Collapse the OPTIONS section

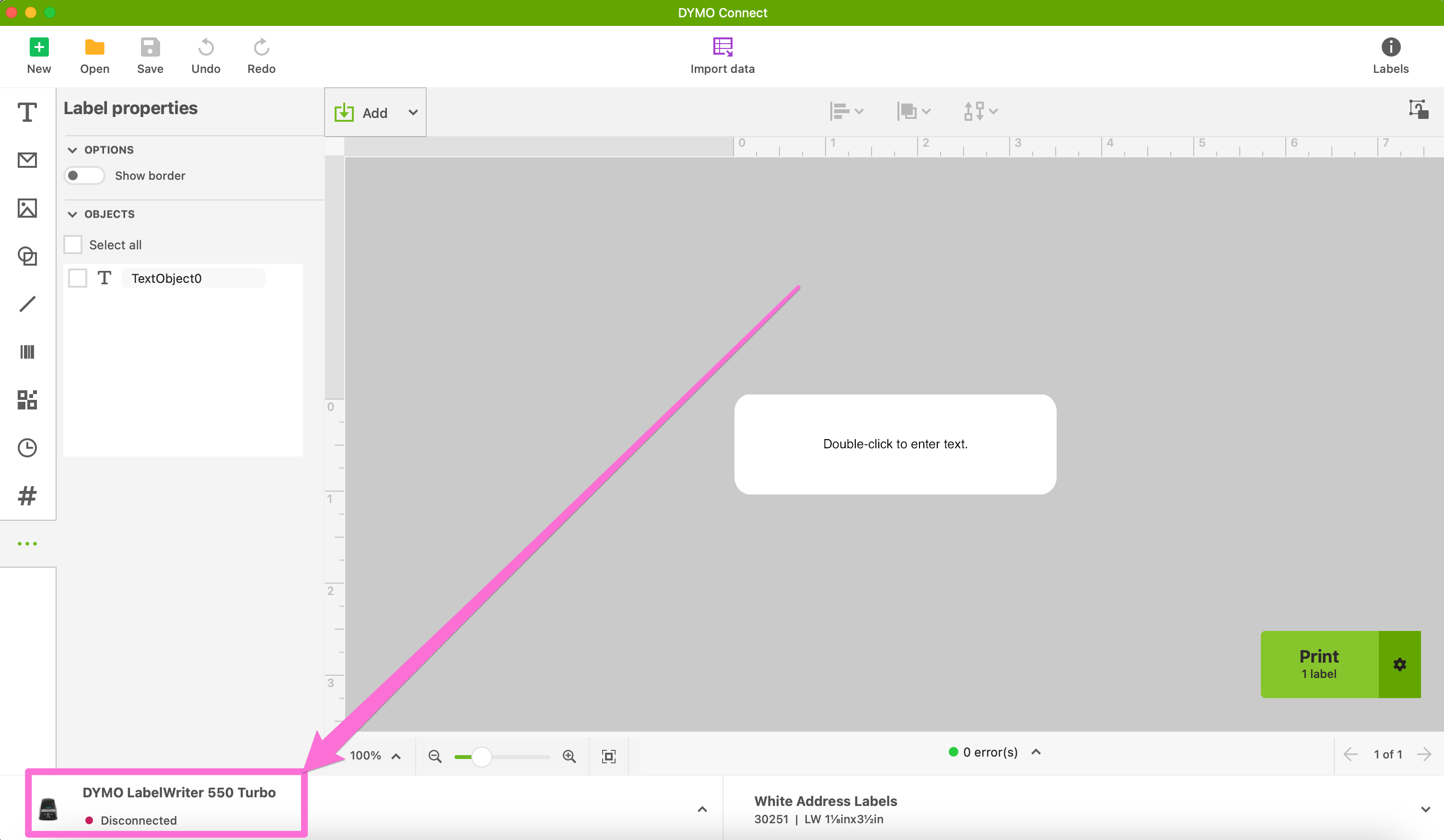click(72, 150)
